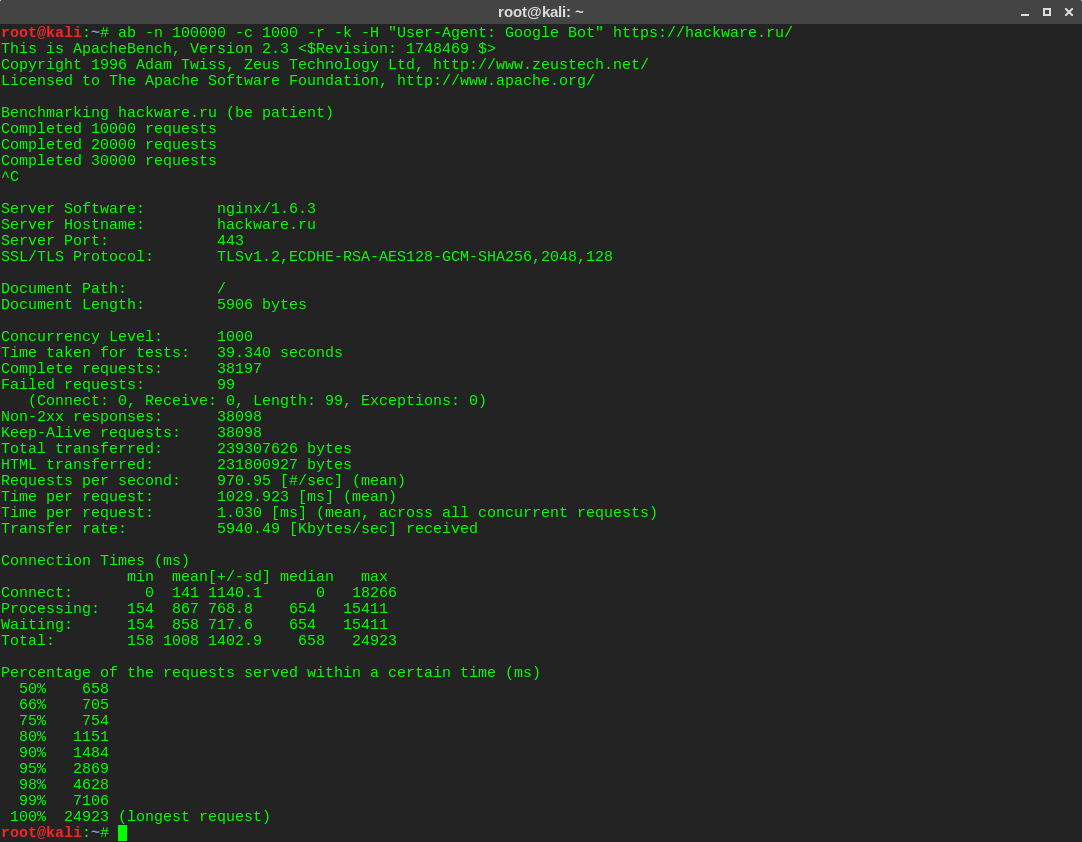Image resolution: width=1082 pixels, height=842 pixels.
Task: Click the hackware.ru Server Hostname value
Action: [266, 224]
